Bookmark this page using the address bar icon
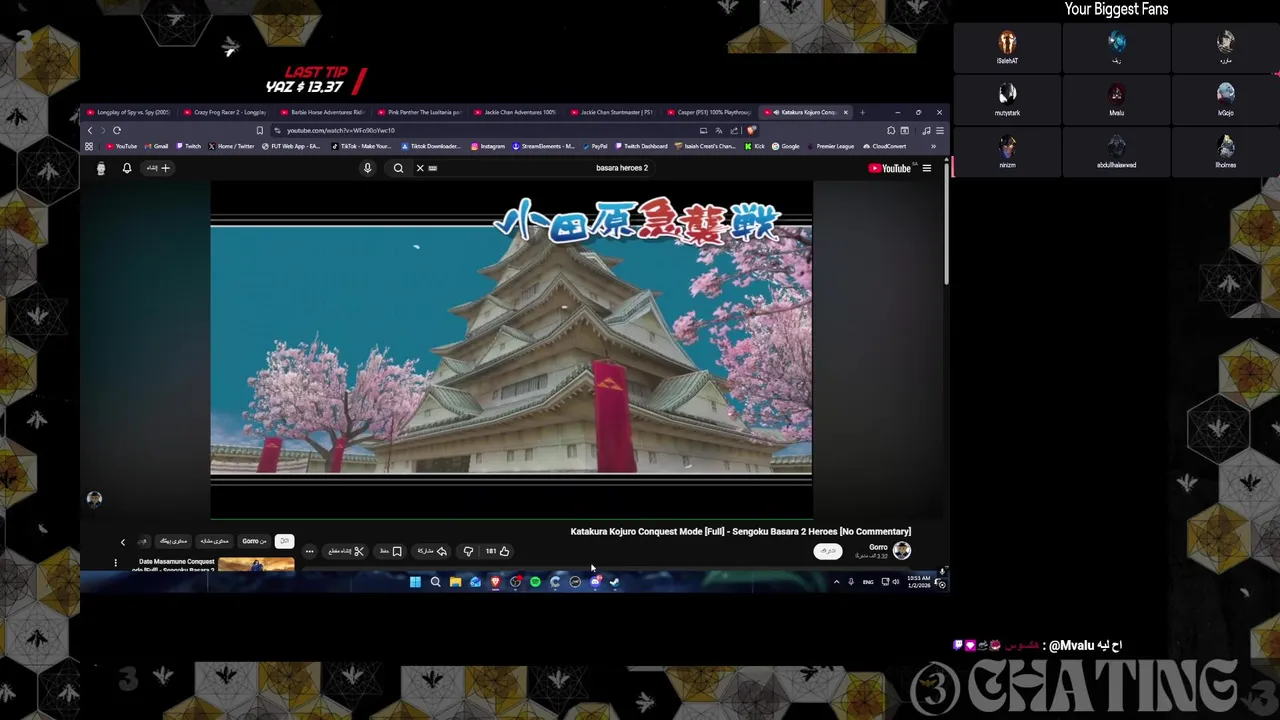Image resolution: width=1280 pixels, height=720 pixels. tap(260, 130)
